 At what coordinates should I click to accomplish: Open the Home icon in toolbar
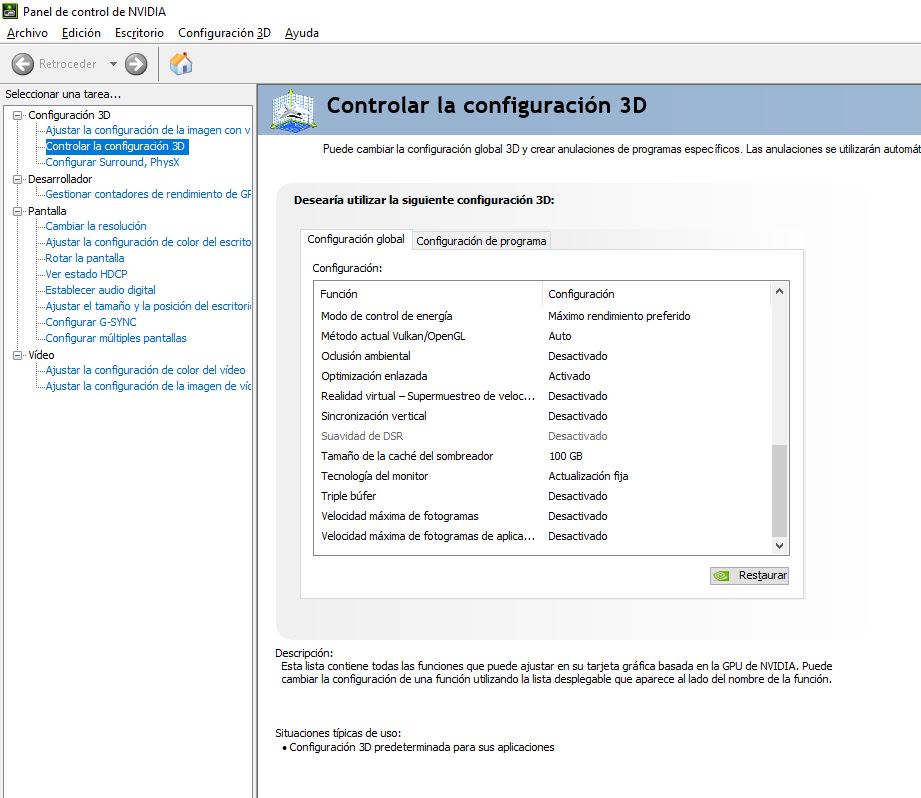click(x=181, y=63)
